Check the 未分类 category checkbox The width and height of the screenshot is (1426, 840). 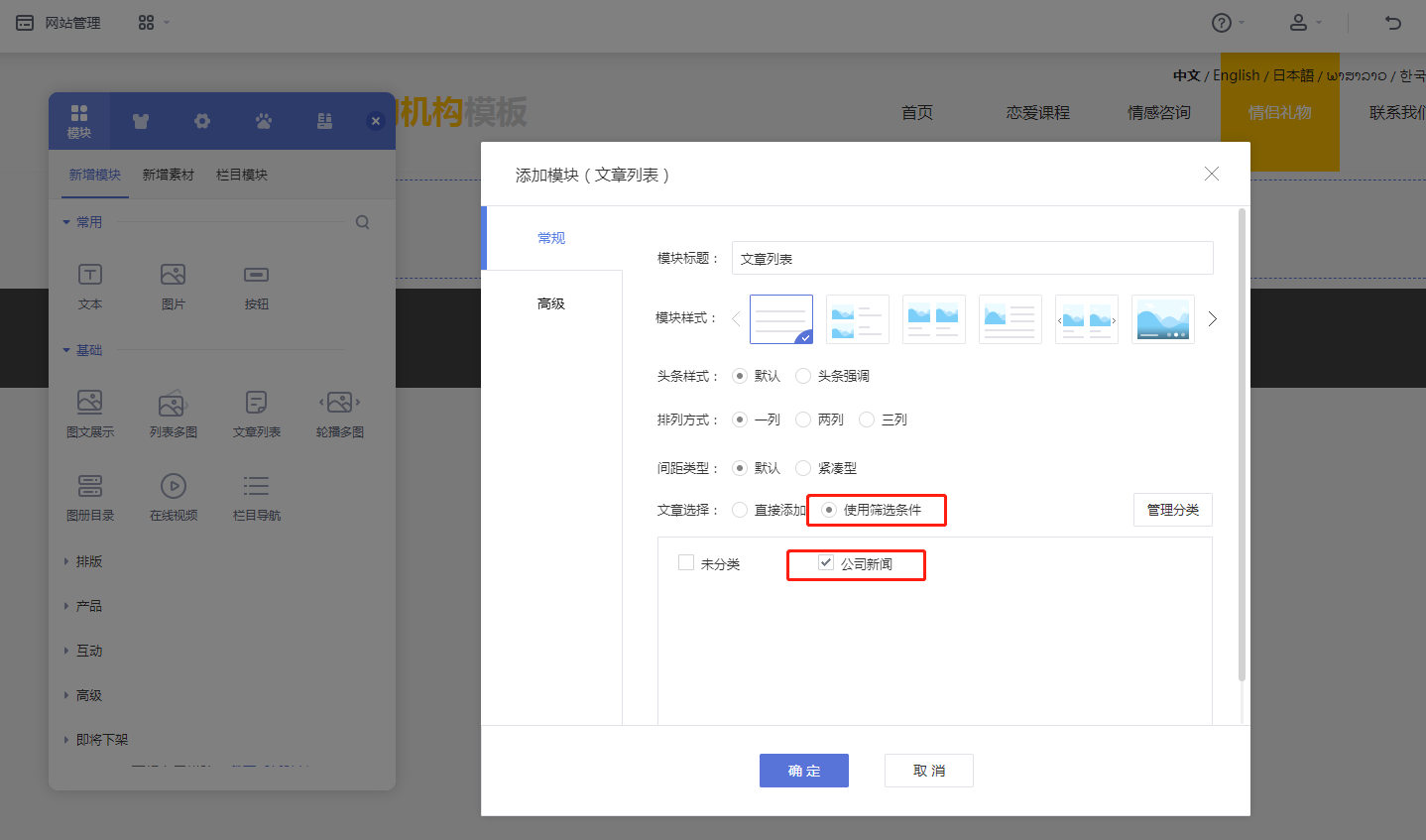(686, 563)
